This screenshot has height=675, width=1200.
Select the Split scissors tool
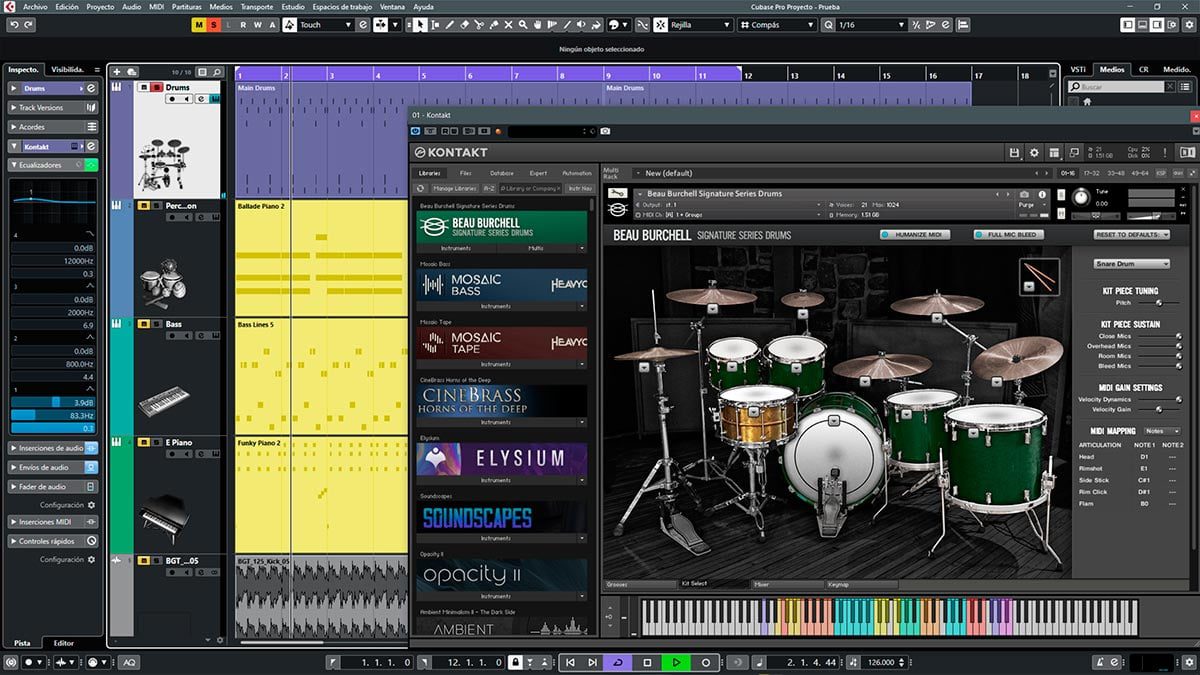click(478, 24)
